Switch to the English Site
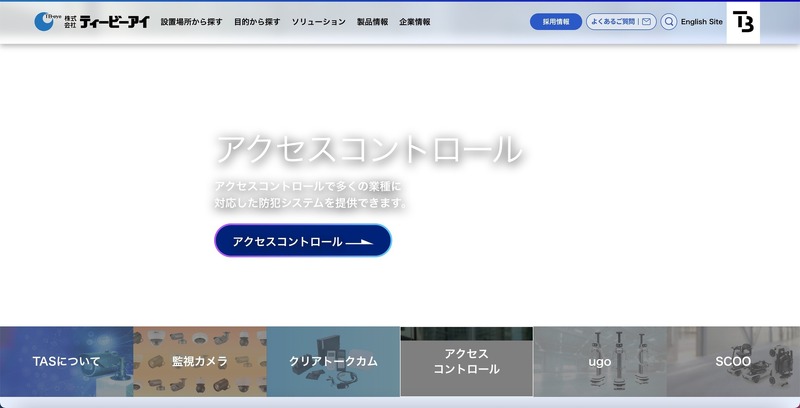The image size is (800, 408). (701, 21)
